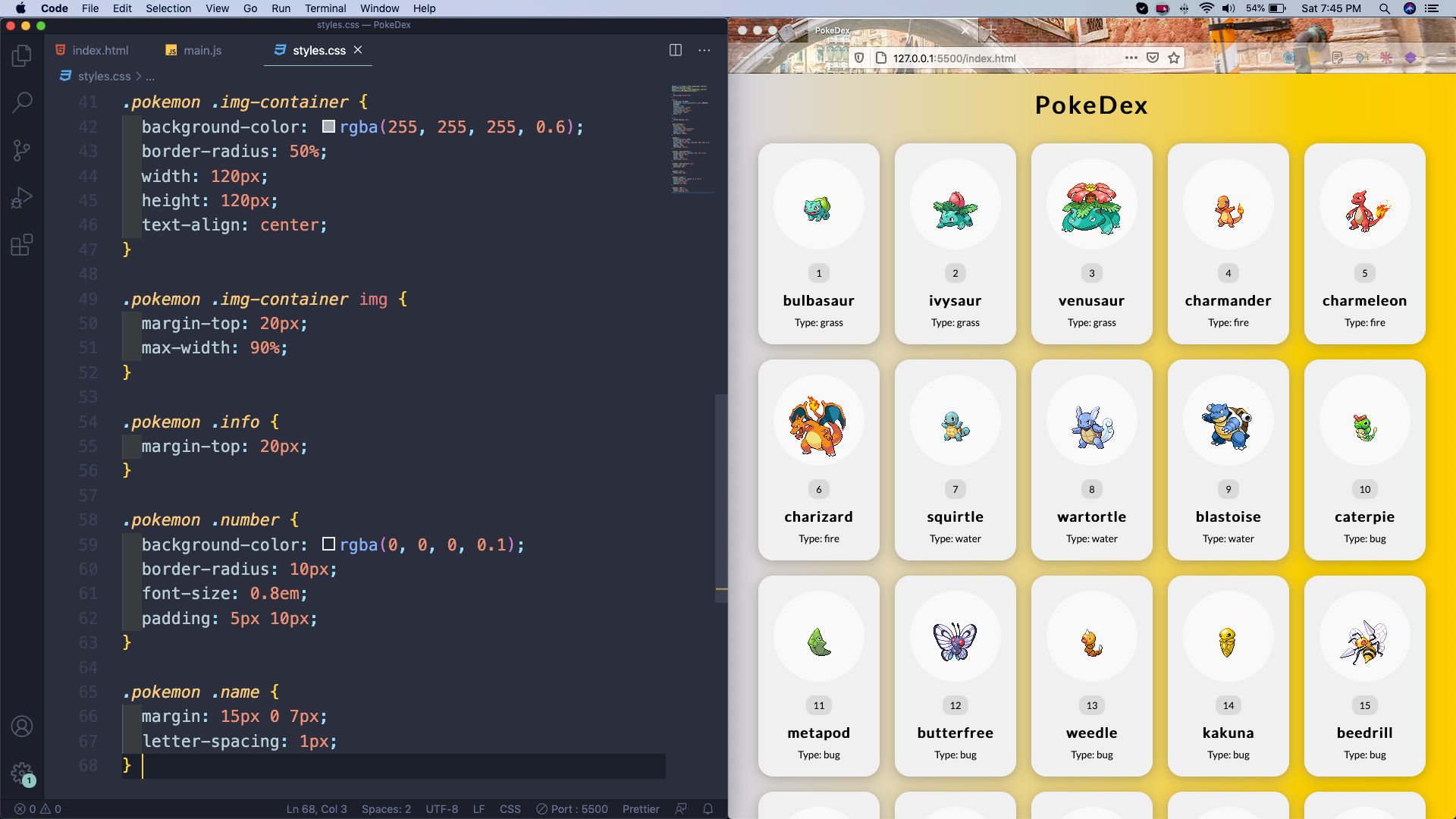
Task: Expand the breadcrumb ellipsis symbol
Action: (150, 77)
